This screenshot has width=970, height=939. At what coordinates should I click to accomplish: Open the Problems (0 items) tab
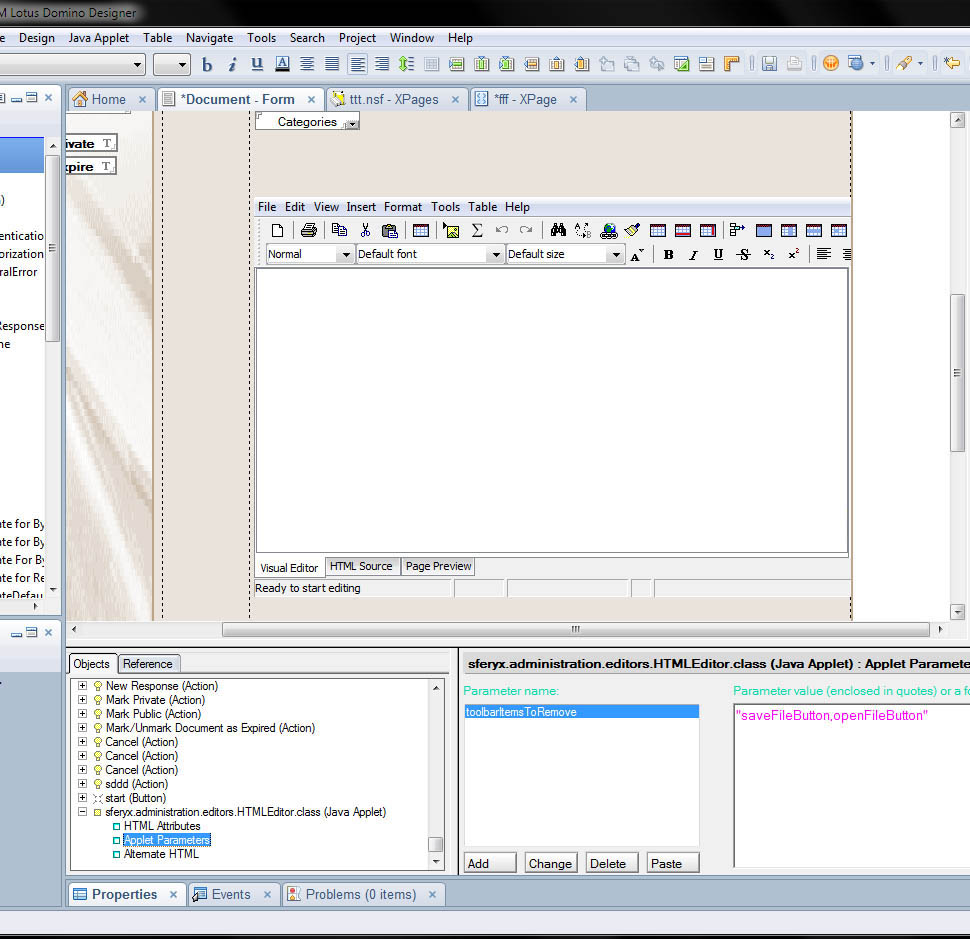click(x=361, y=894)
